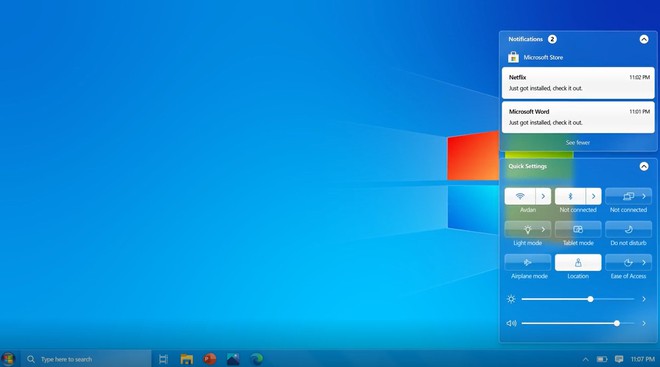The width and height of the screenshot is (660, 367).
Task: Expand Light mode options arrow
Action: tap(543, 229)
